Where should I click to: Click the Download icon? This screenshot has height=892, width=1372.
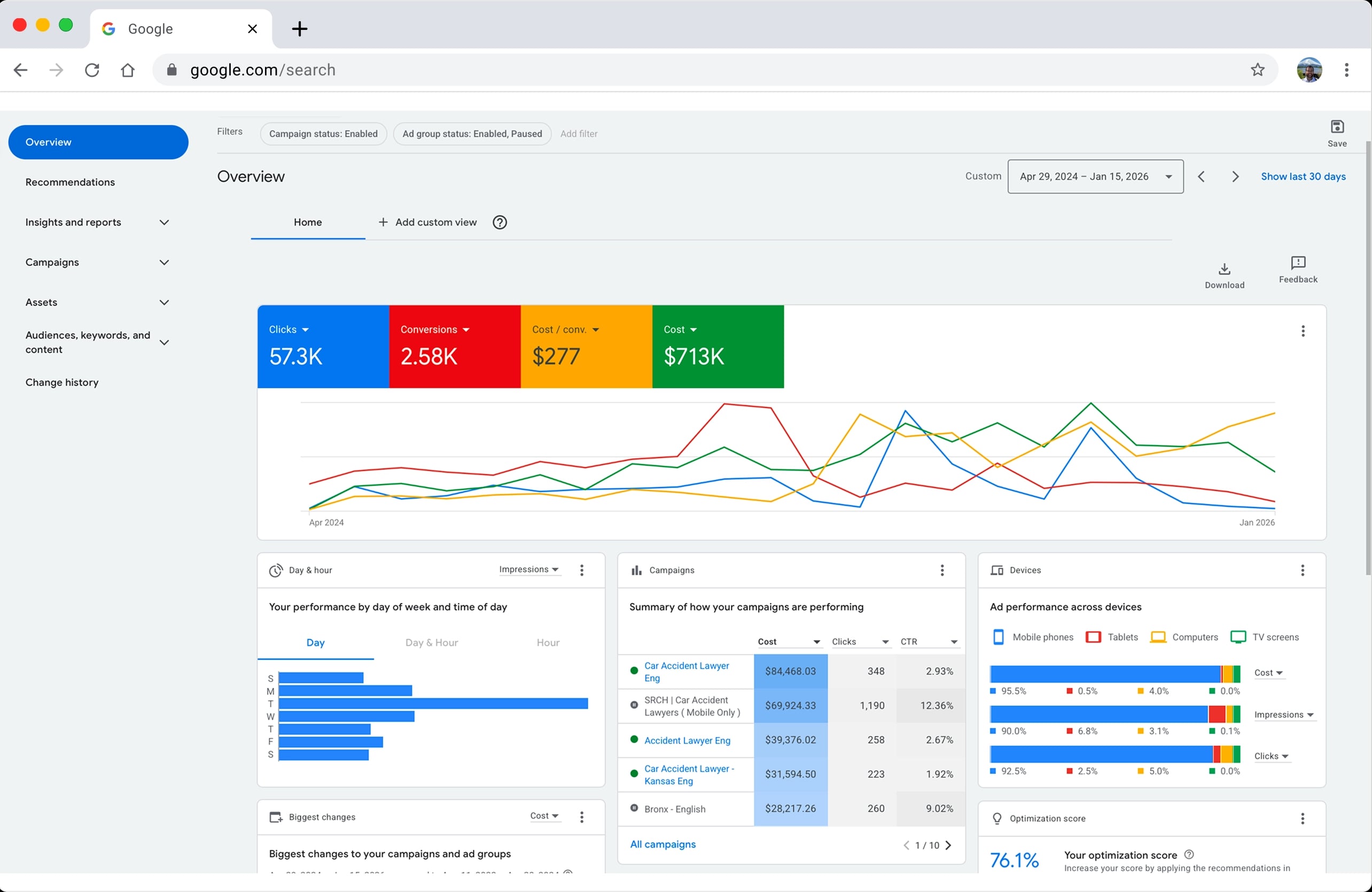[1224, 269]
